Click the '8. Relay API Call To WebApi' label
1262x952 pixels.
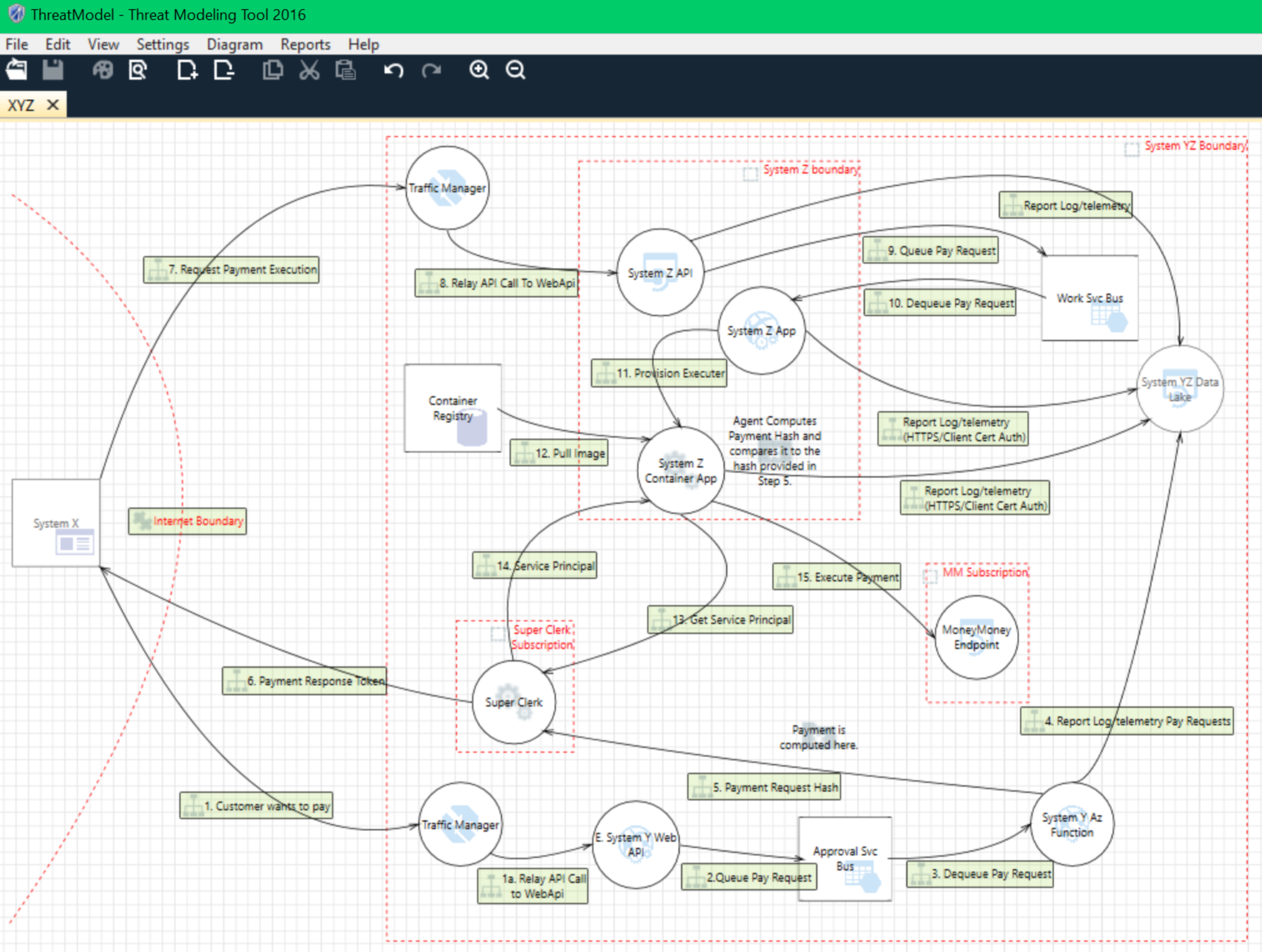pyautogui.click(x=496, y=283)
